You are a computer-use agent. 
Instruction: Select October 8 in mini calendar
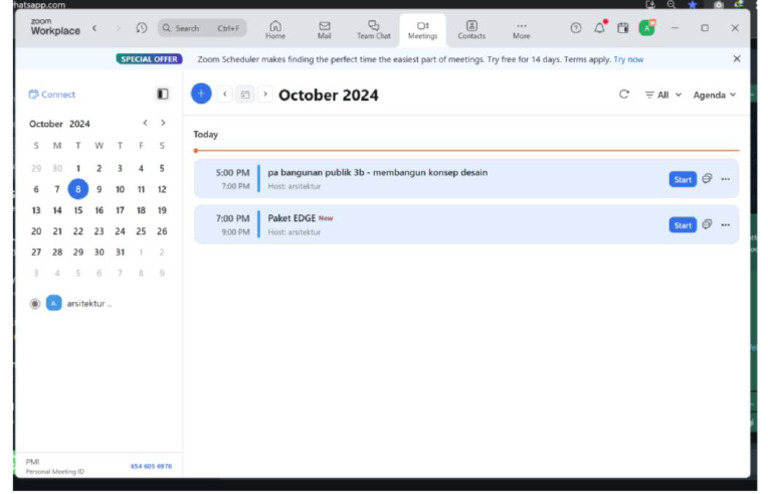click(78, 189)
